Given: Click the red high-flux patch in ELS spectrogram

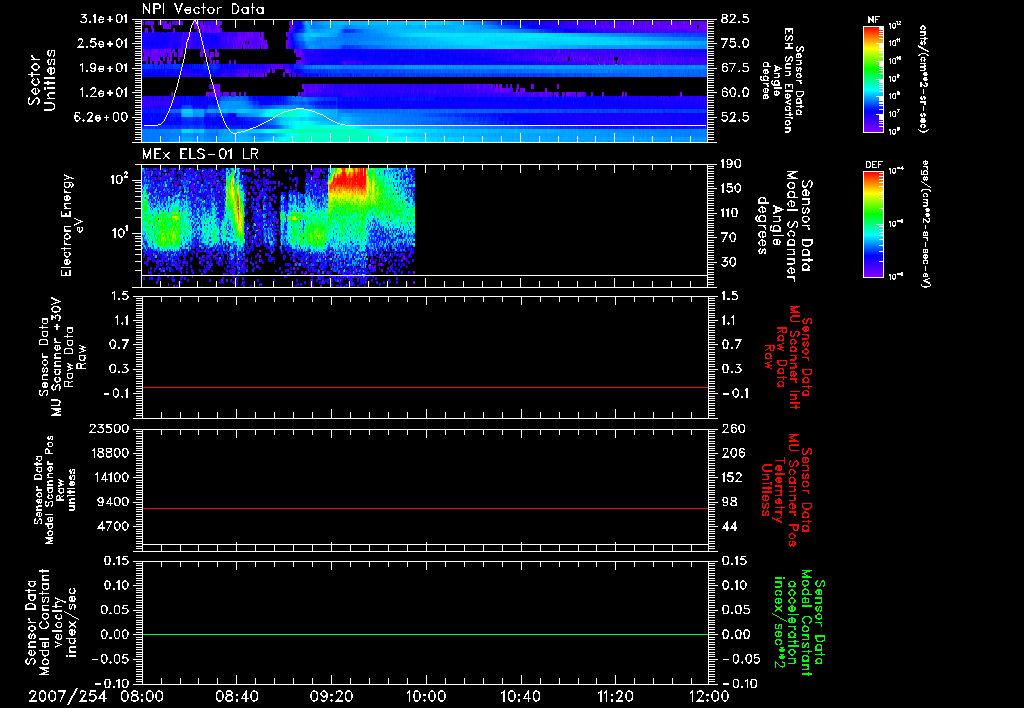Looking at the screenshot, I should [x=347, y=180].
